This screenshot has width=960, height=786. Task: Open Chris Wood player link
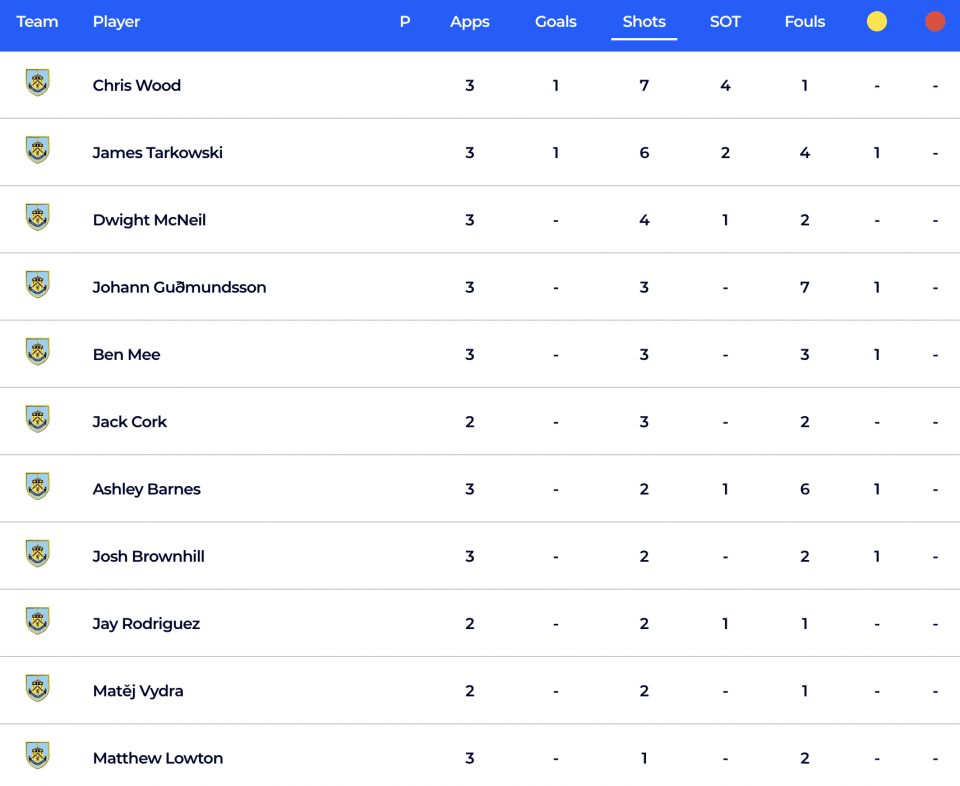coord(137,85)
